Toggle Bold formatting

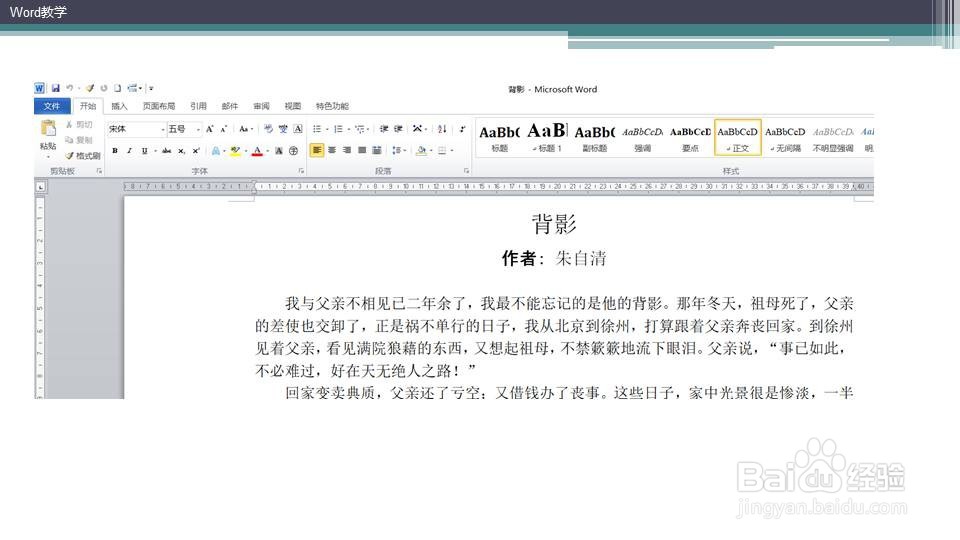coord(114,151)
